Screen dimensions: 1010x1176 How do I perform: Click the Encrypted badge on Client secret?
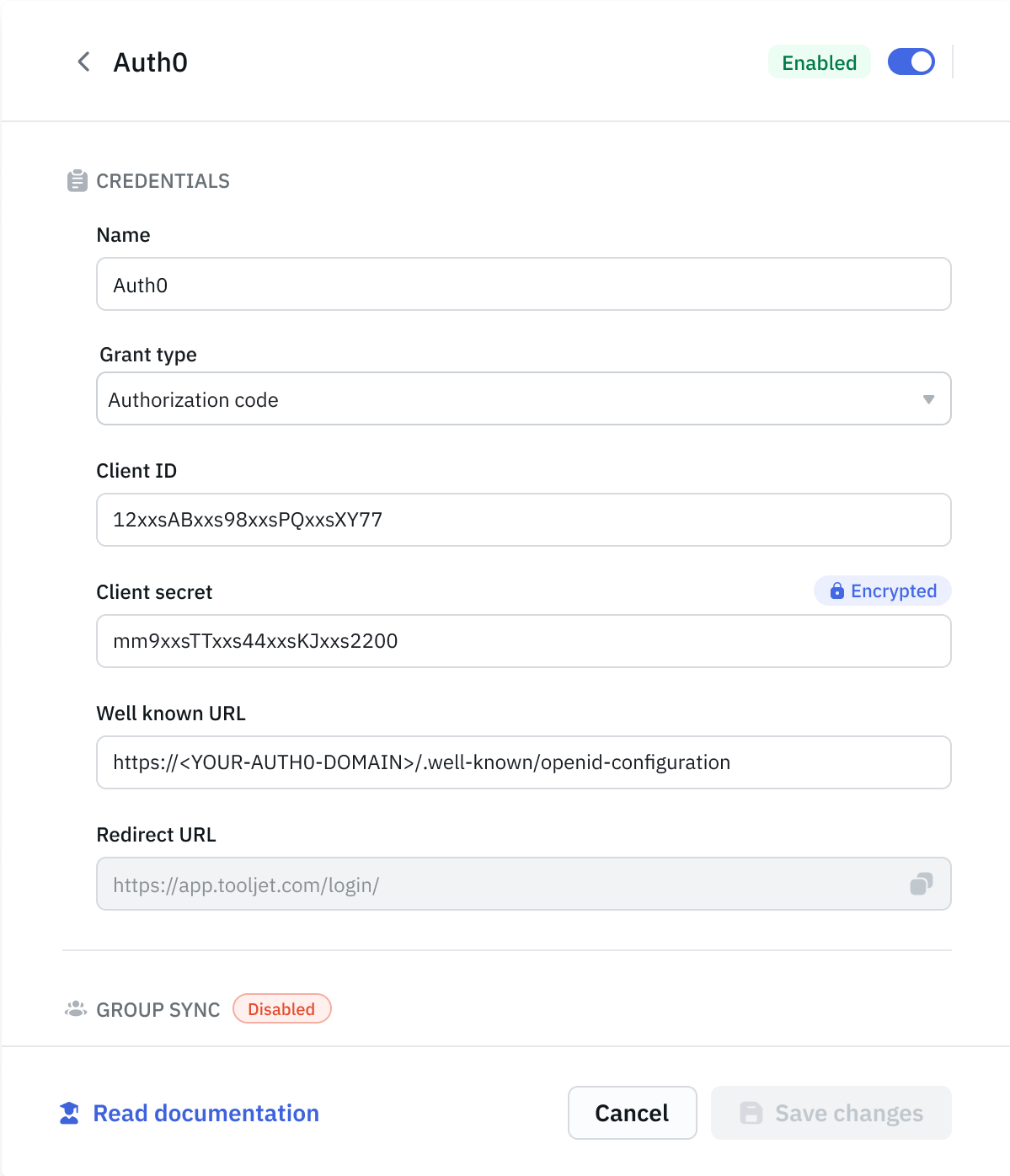tap(882, 591)
